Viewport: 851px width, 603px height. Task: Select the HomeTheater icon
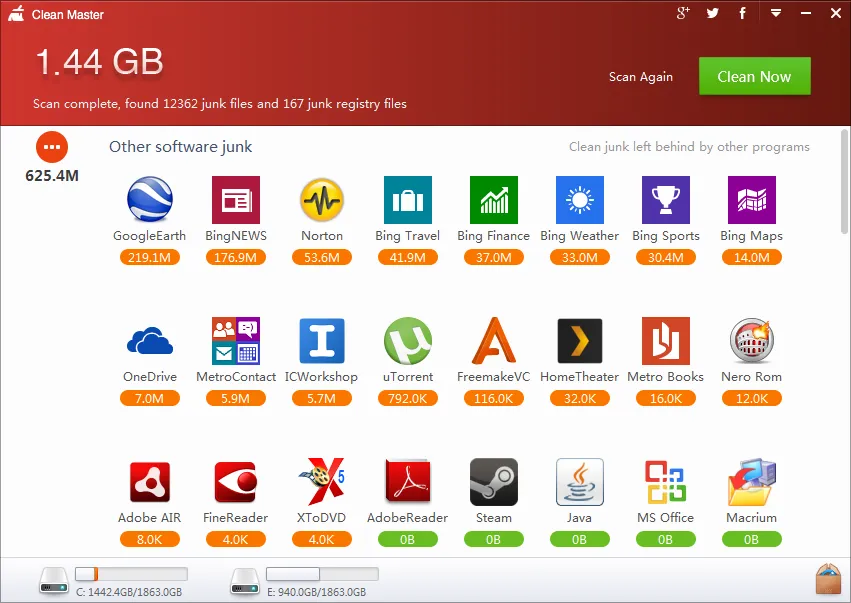pyautogui.click(x=580, y=341)
